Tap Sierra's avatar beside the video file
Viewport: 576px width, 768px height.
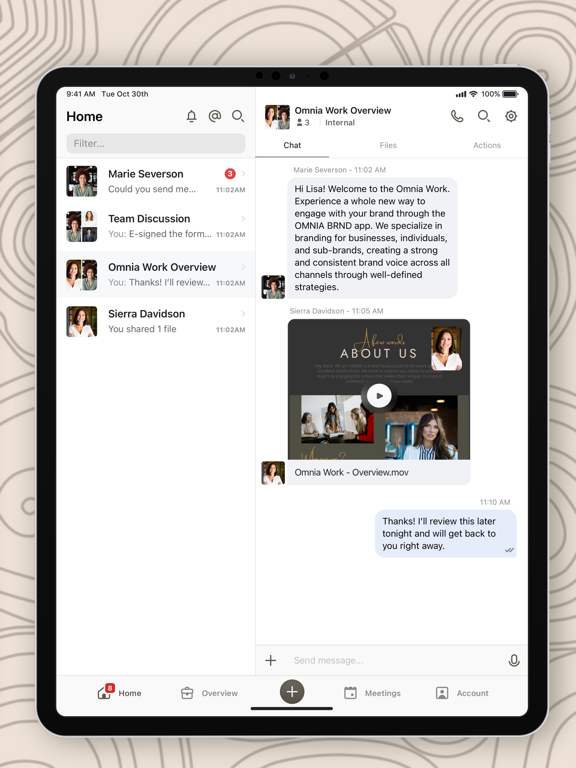click(273, 473)
